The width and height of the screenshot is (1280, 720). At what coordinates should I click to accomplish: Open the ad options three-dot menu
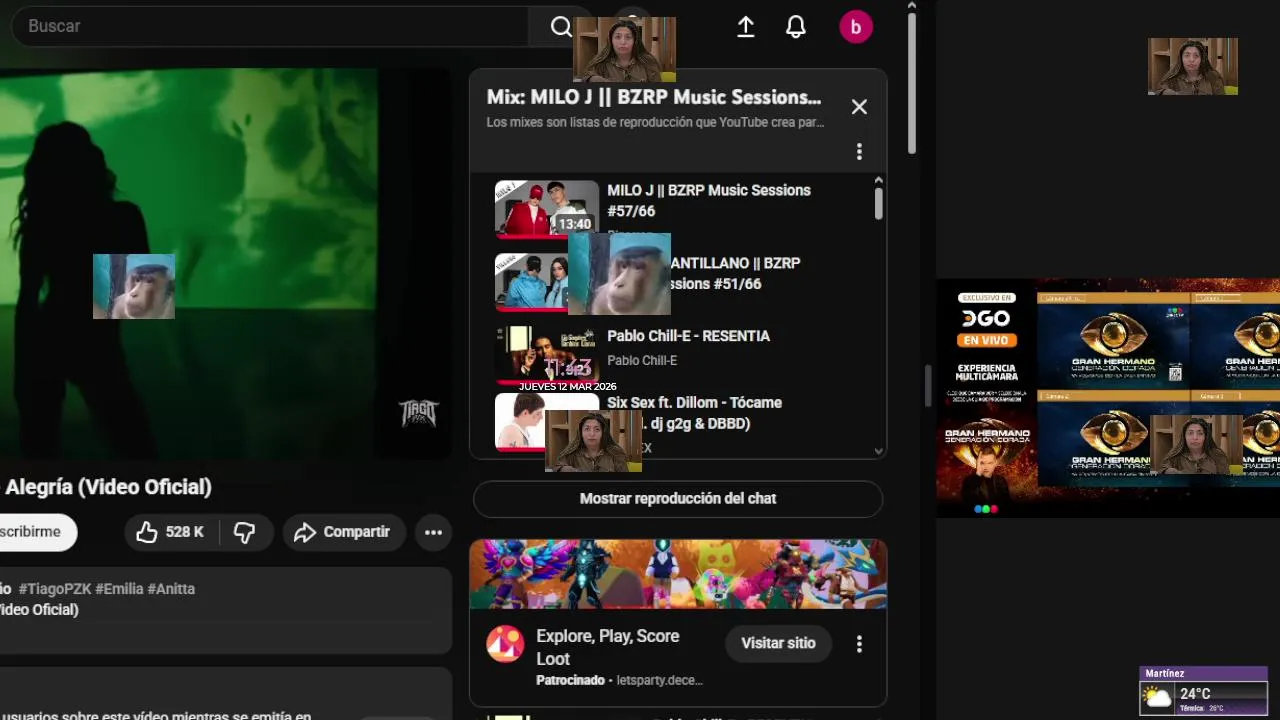point(859,644)
